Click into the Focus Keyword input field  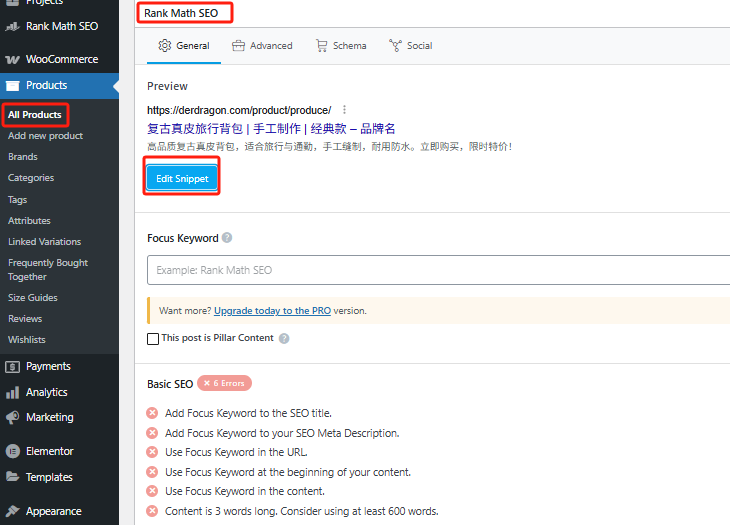[438, 270]
